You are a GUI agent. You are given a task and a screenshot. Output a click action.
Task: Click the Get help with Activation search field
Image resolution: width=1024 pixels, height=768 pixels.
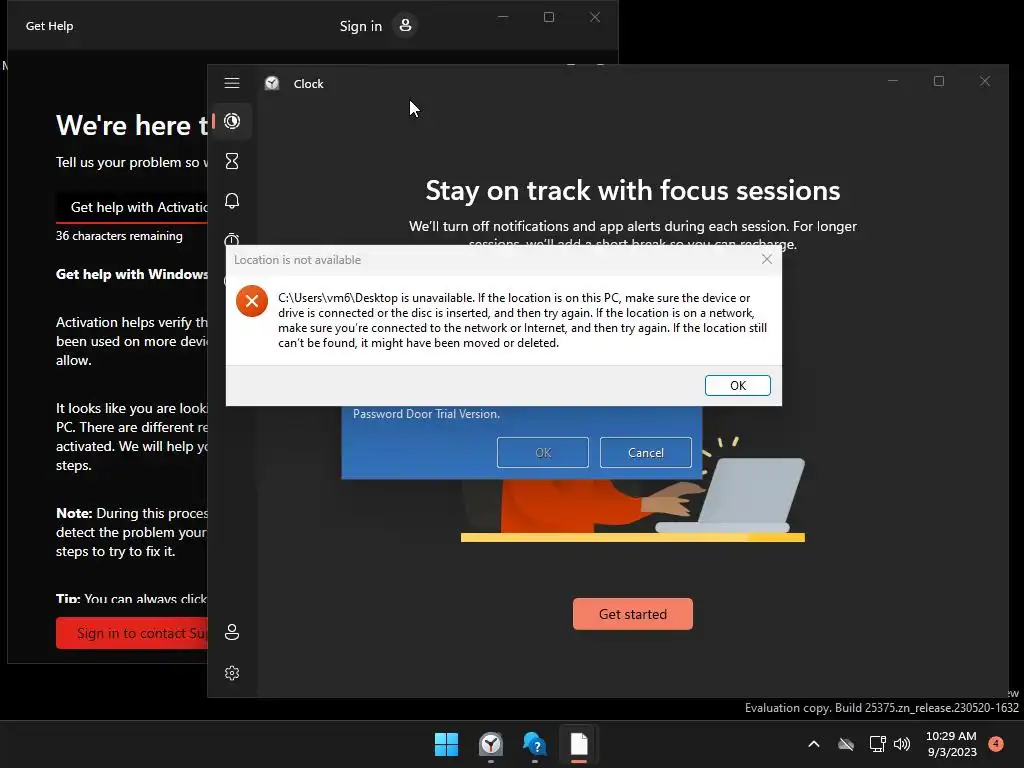pyautogui.click(x=132, y=207)
